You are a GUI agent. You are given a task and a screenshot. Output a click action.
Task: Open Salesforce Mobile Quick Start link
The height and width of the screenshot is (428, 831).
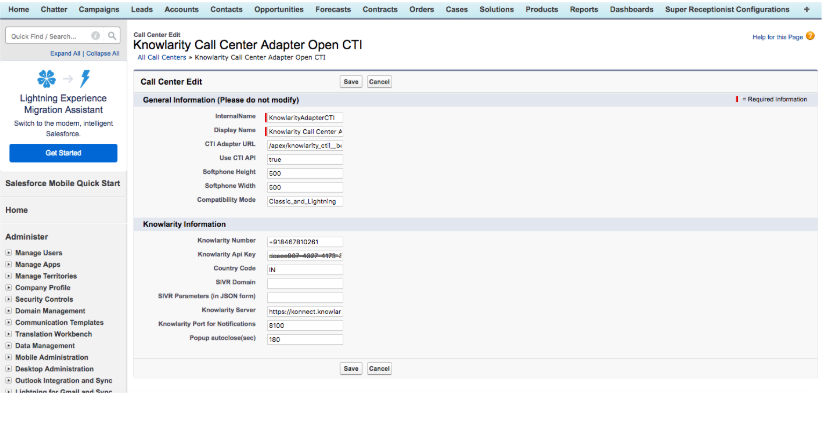click(x=63, y=183)
